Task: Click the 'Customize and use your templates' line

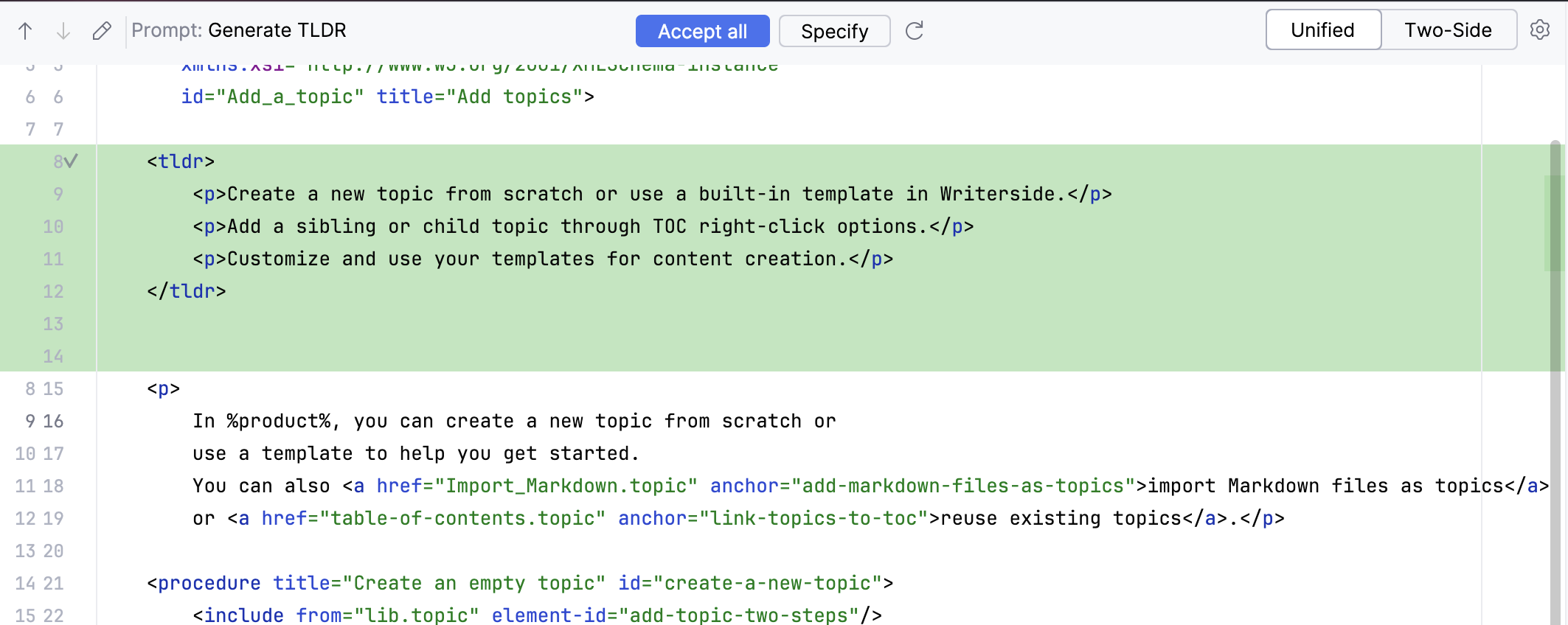Action: point(543,259)
